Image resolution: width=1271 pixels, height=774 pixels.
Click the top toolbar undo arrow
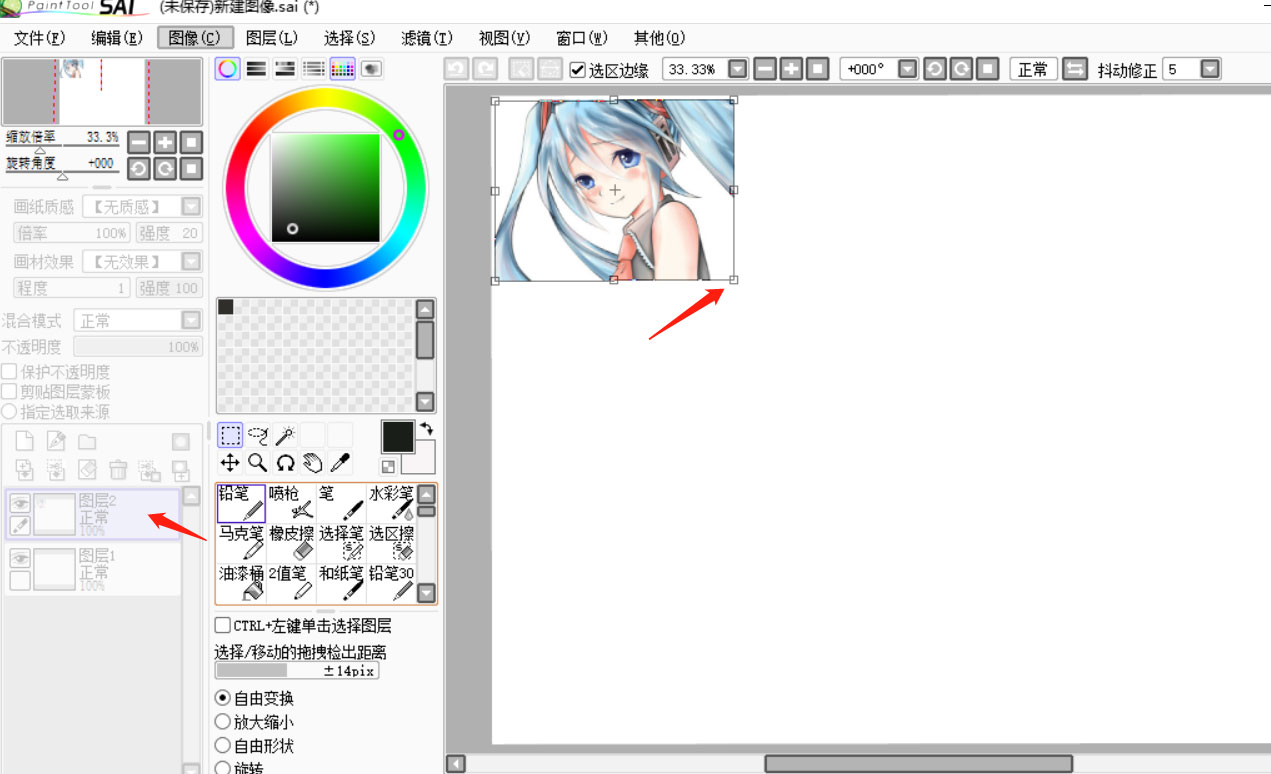pyautogui.click(x=456, y=69)
